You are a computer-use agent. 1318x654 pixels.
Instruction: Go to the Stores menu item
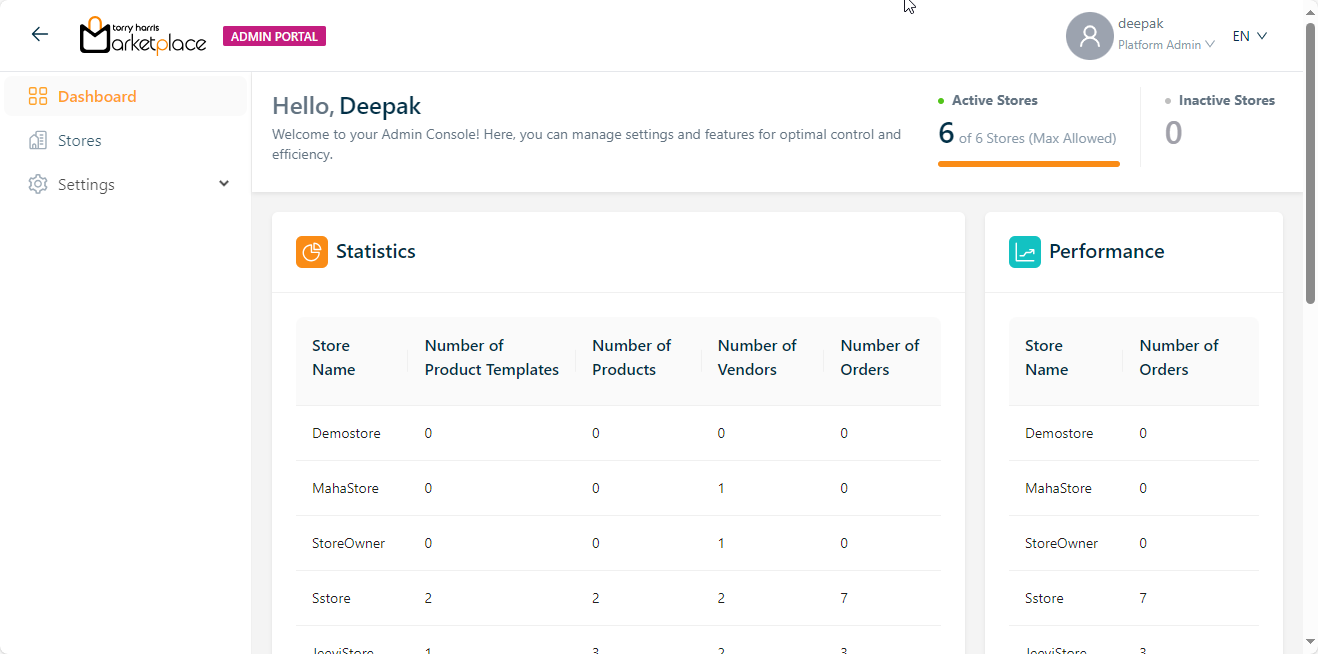click(80, 141)
